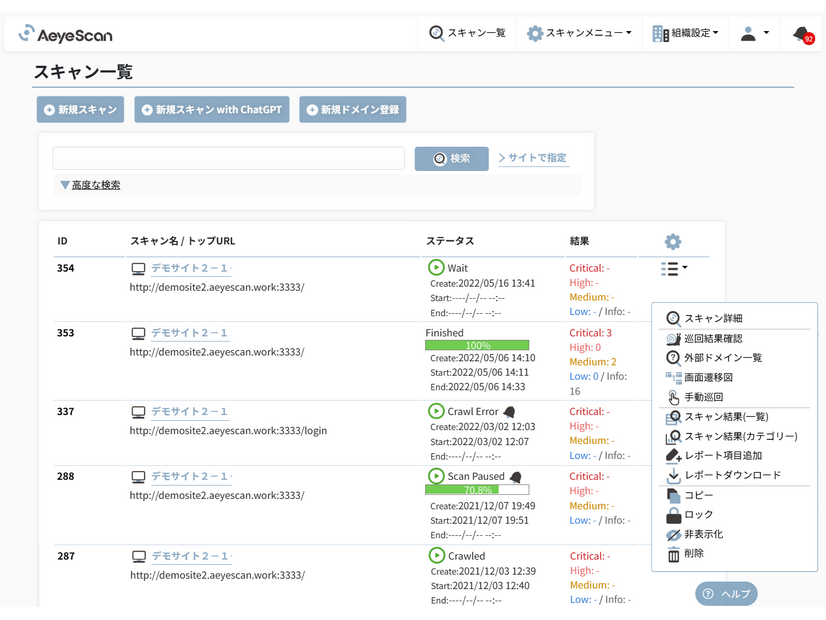Click the 新規スキャン button
826x620 pixels.
tap(80, 110)
